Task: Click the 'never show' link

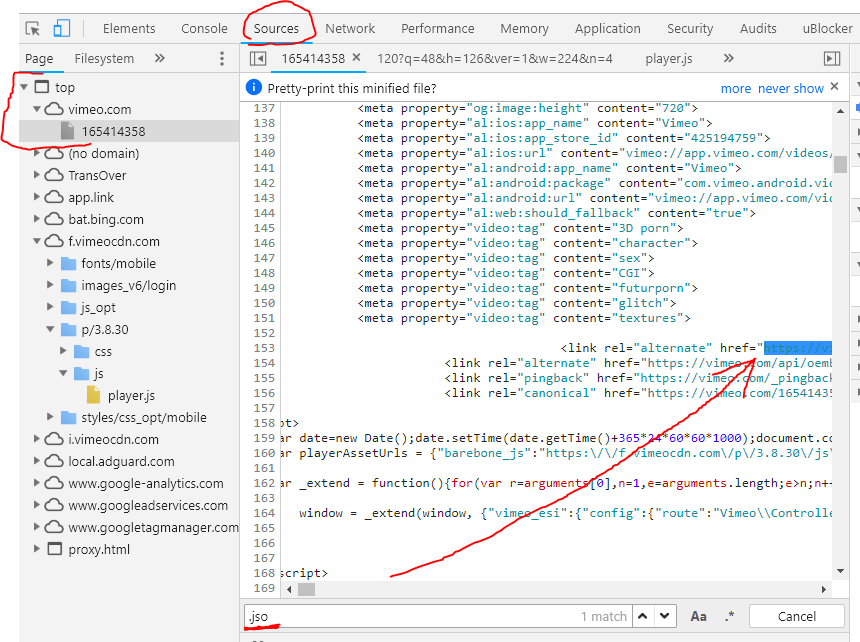Action: point(791,88)
